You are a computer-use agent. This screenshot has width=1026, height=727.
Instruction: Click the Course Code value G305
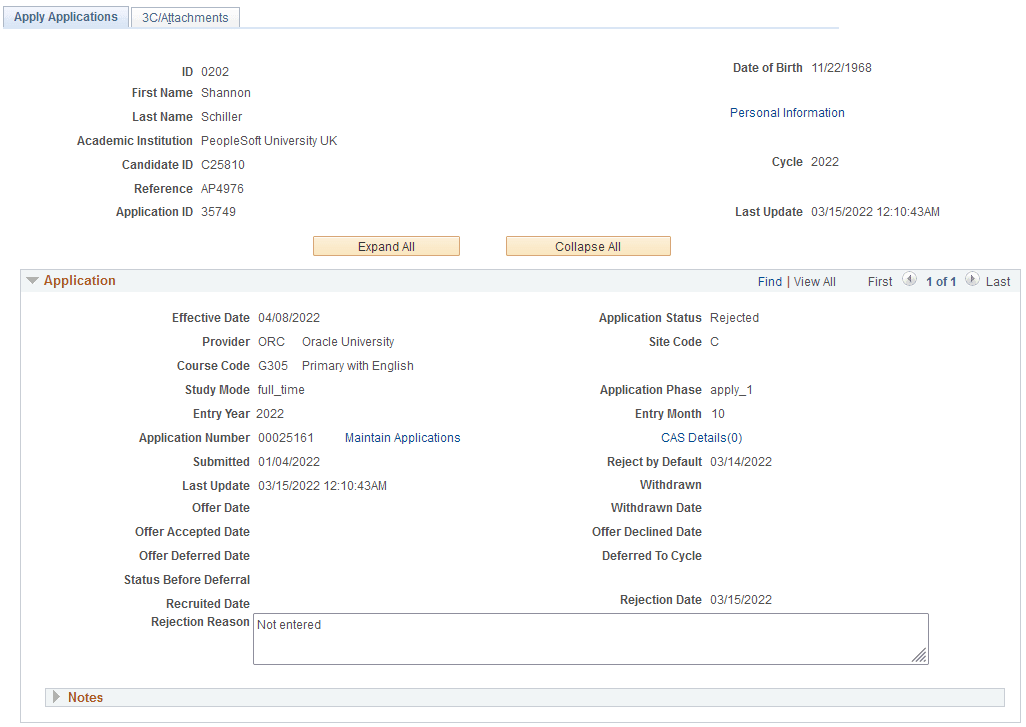coord(272,366)
